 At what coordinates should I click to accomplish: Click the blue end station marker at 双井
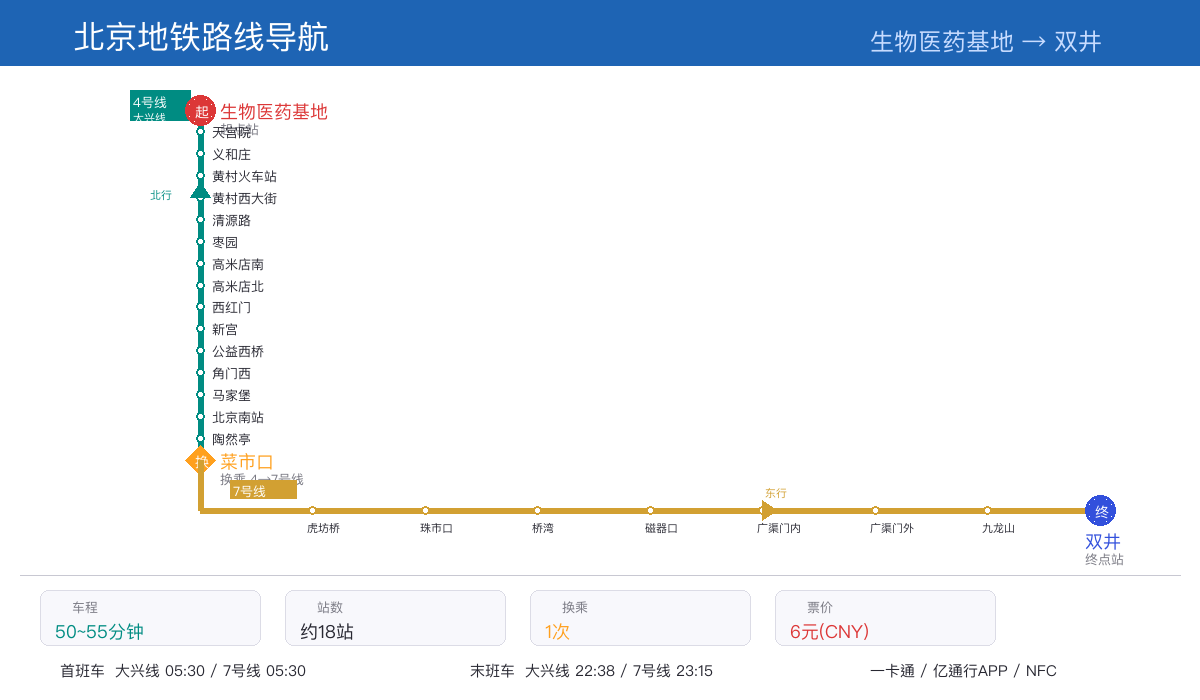[x=1100, y=511]
